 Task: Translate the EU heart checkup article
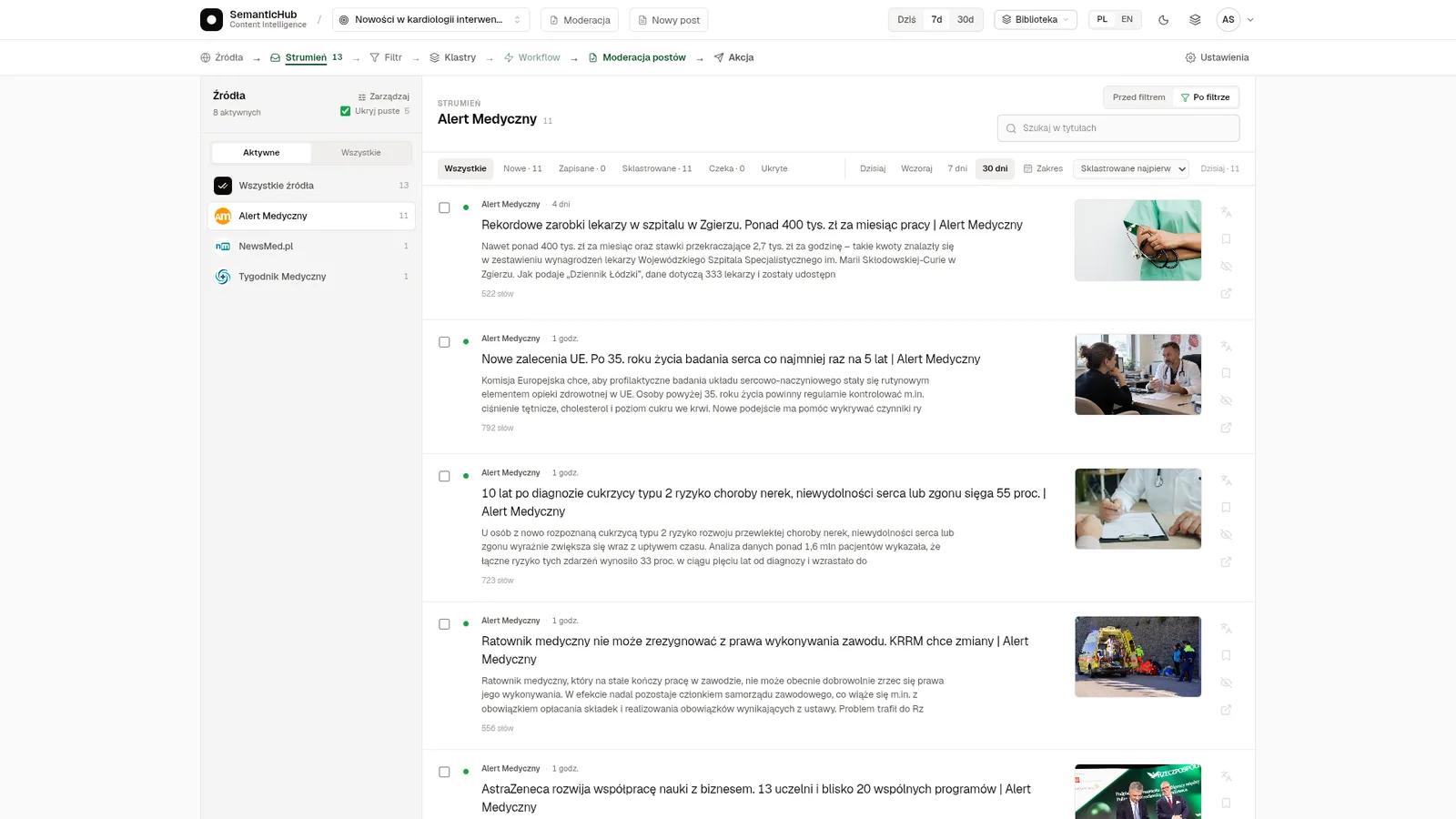(1226, 346)
